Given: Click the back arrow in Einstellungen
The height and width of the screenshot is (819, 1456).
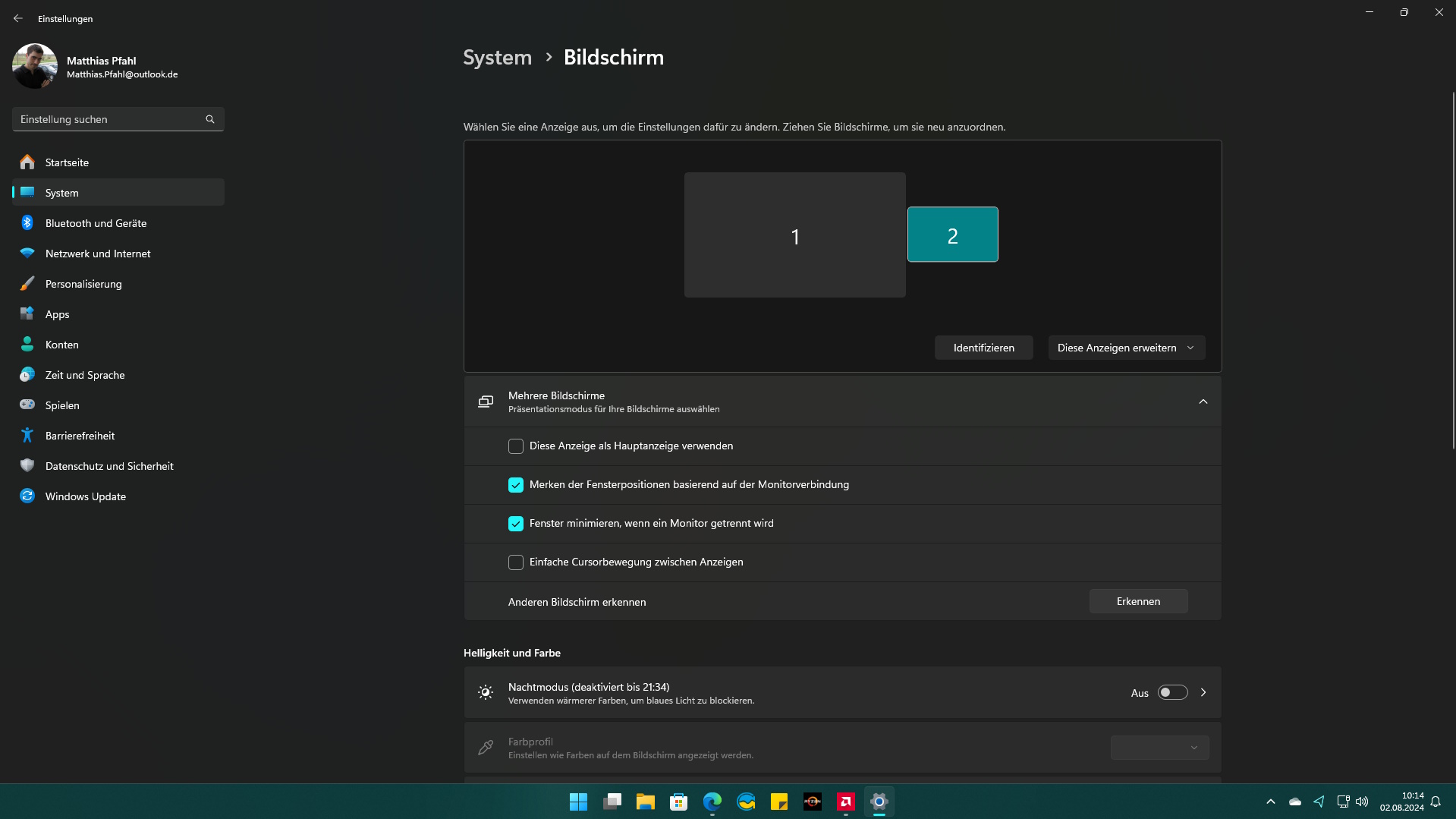Looking at the screenshot, I should 18,18.
